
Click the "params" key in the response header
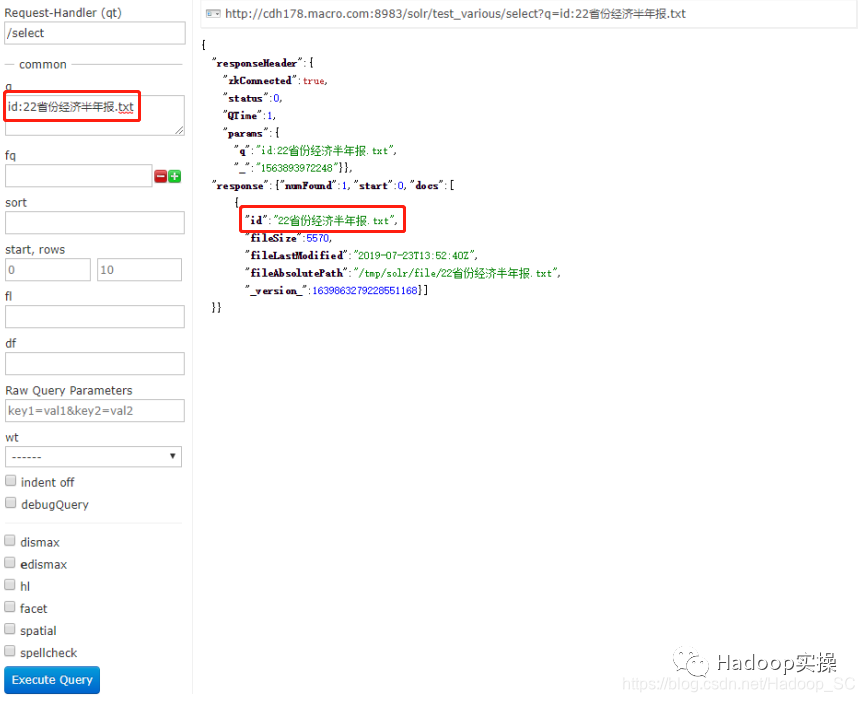point(245,133)
